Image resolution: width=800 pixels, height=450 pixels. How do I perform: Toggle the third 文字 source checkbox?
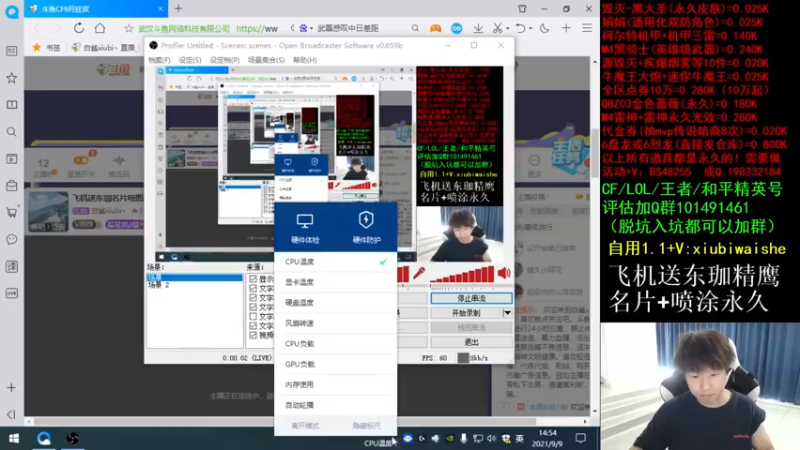coord(253,307)
